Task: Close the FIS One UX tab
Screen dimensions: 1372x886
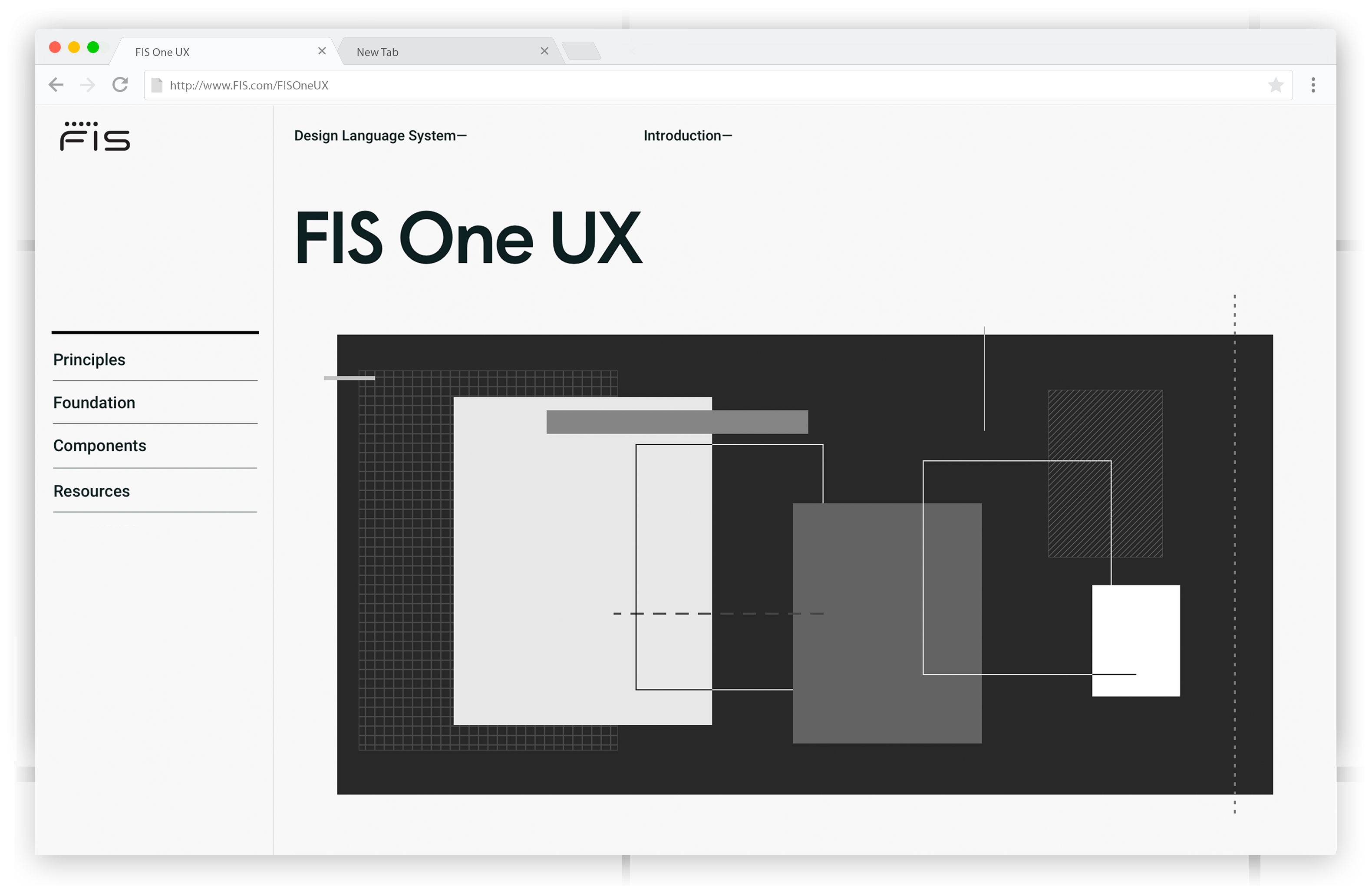Action: click(322, 51)
